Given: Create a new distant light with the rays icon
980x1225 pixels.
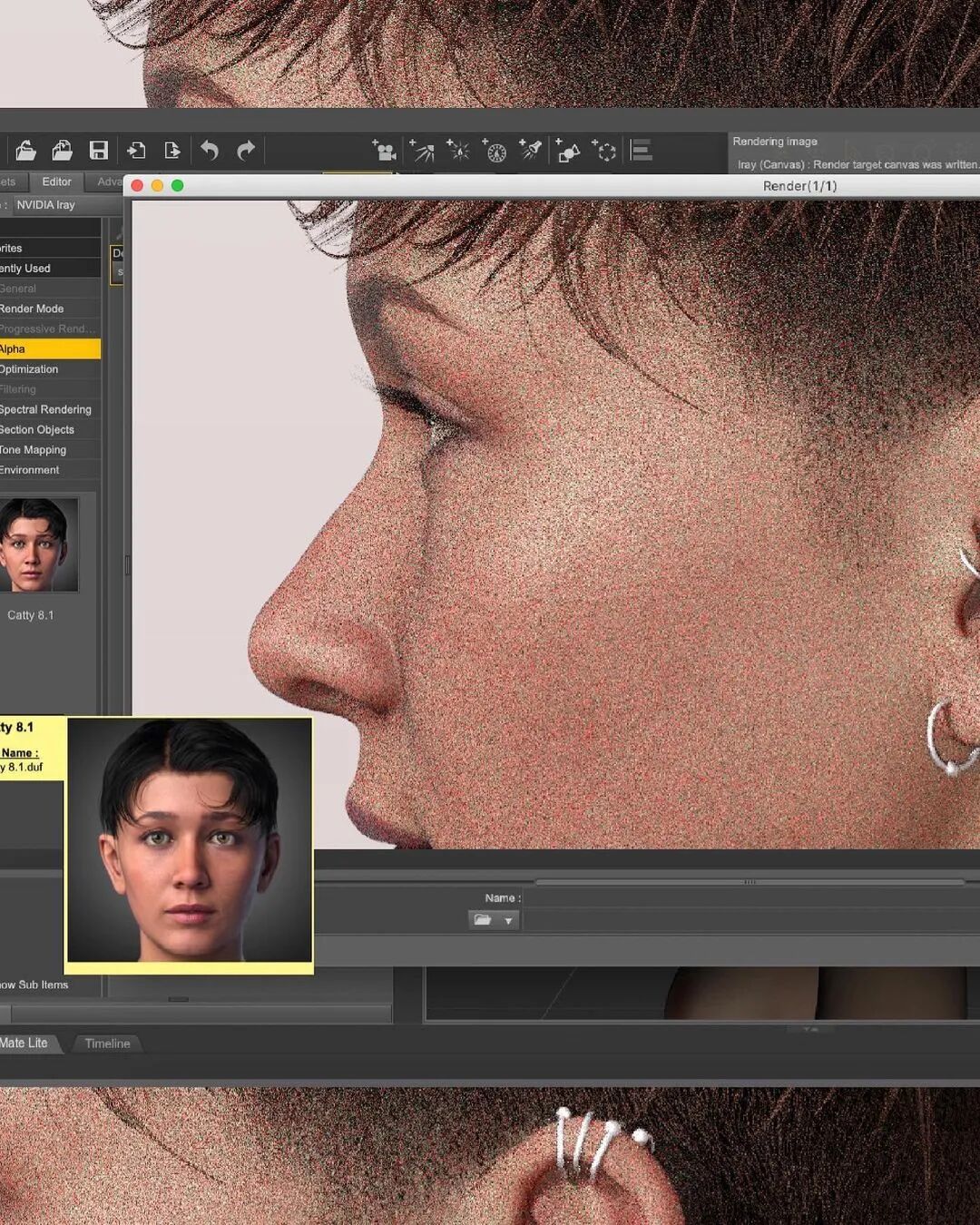Looking at the screenshot, I should 422,151.
